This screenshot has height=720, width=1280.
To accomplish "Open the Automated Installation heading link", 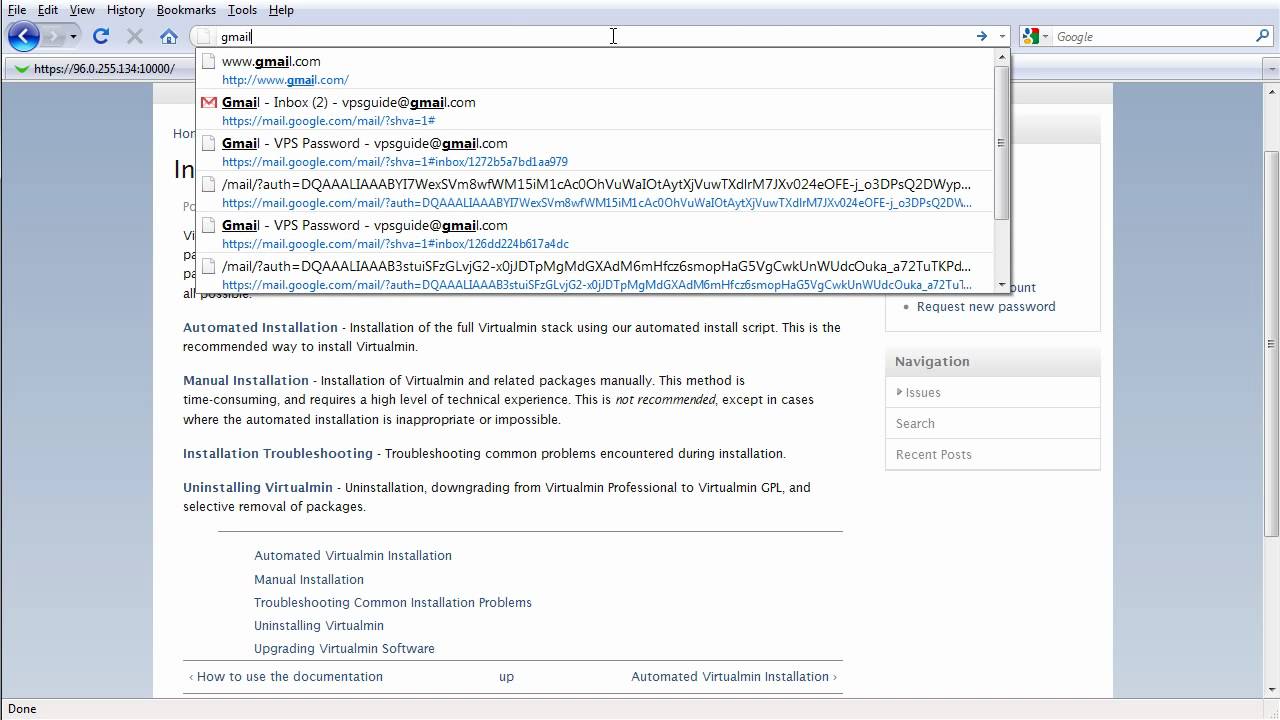I will [260, 327].
